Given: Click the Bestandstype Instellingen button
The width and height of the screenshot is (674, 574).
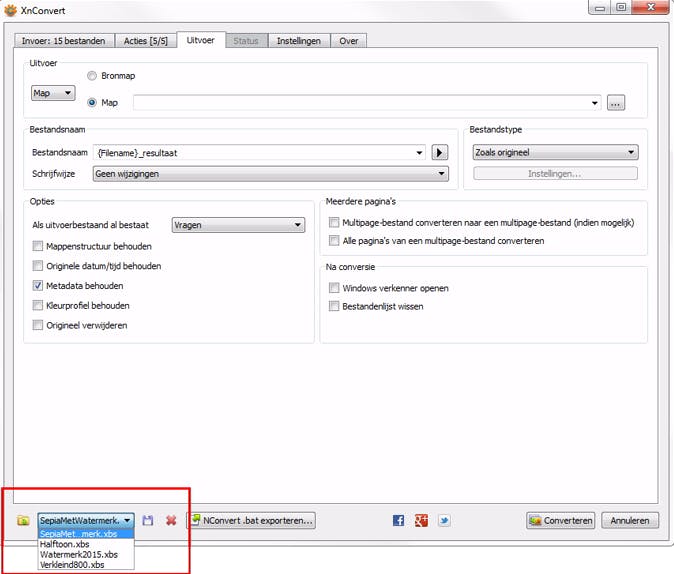Looking at the screenshot, I should coord(555,174).
